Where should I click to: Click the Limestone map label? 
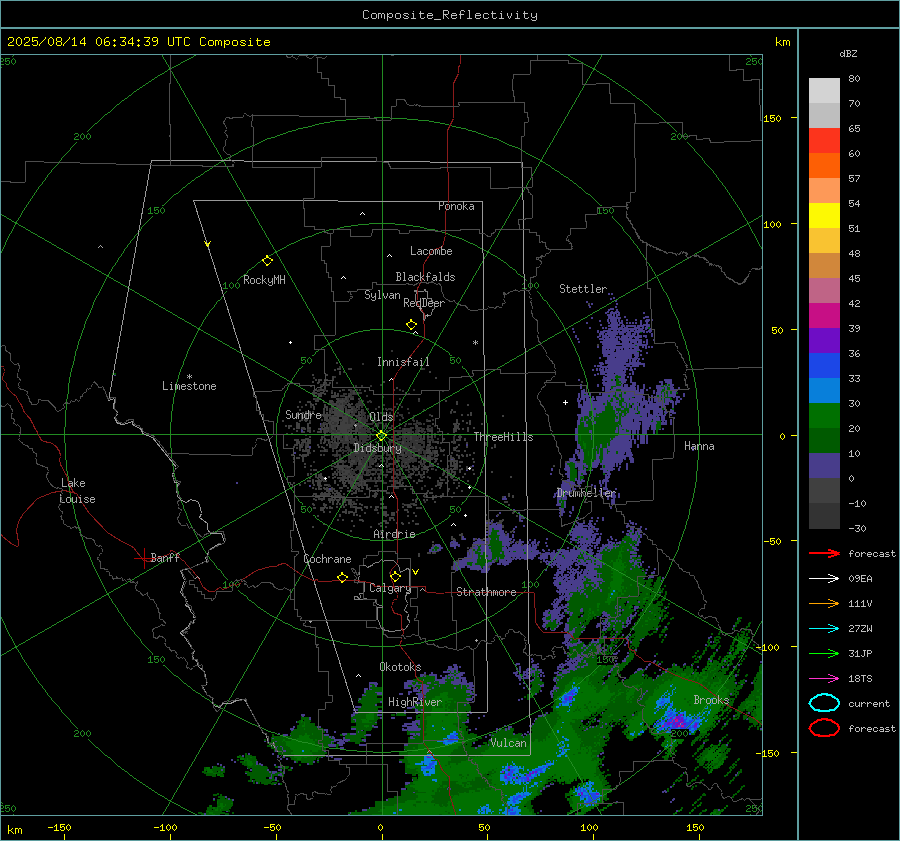pos(189,386)
